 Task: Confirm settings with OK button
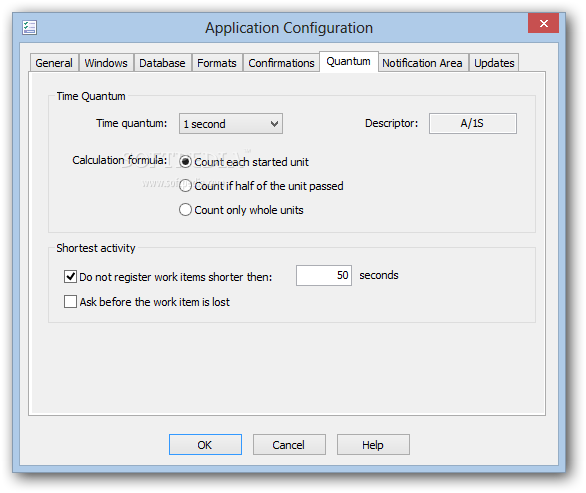pyautogui.click(x=205, y=445)
